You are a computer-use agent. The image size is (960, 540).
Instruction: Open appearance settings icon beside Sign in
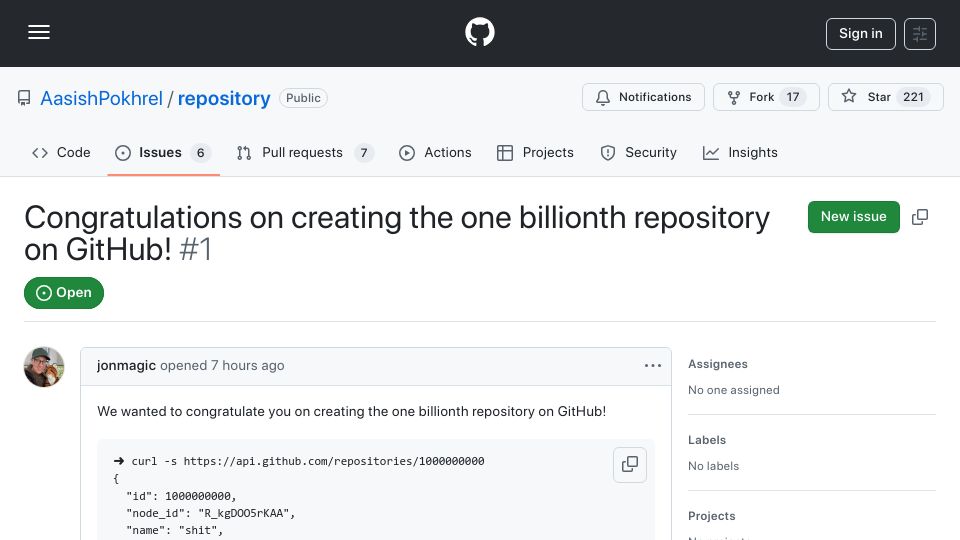[x=920, y=34]
